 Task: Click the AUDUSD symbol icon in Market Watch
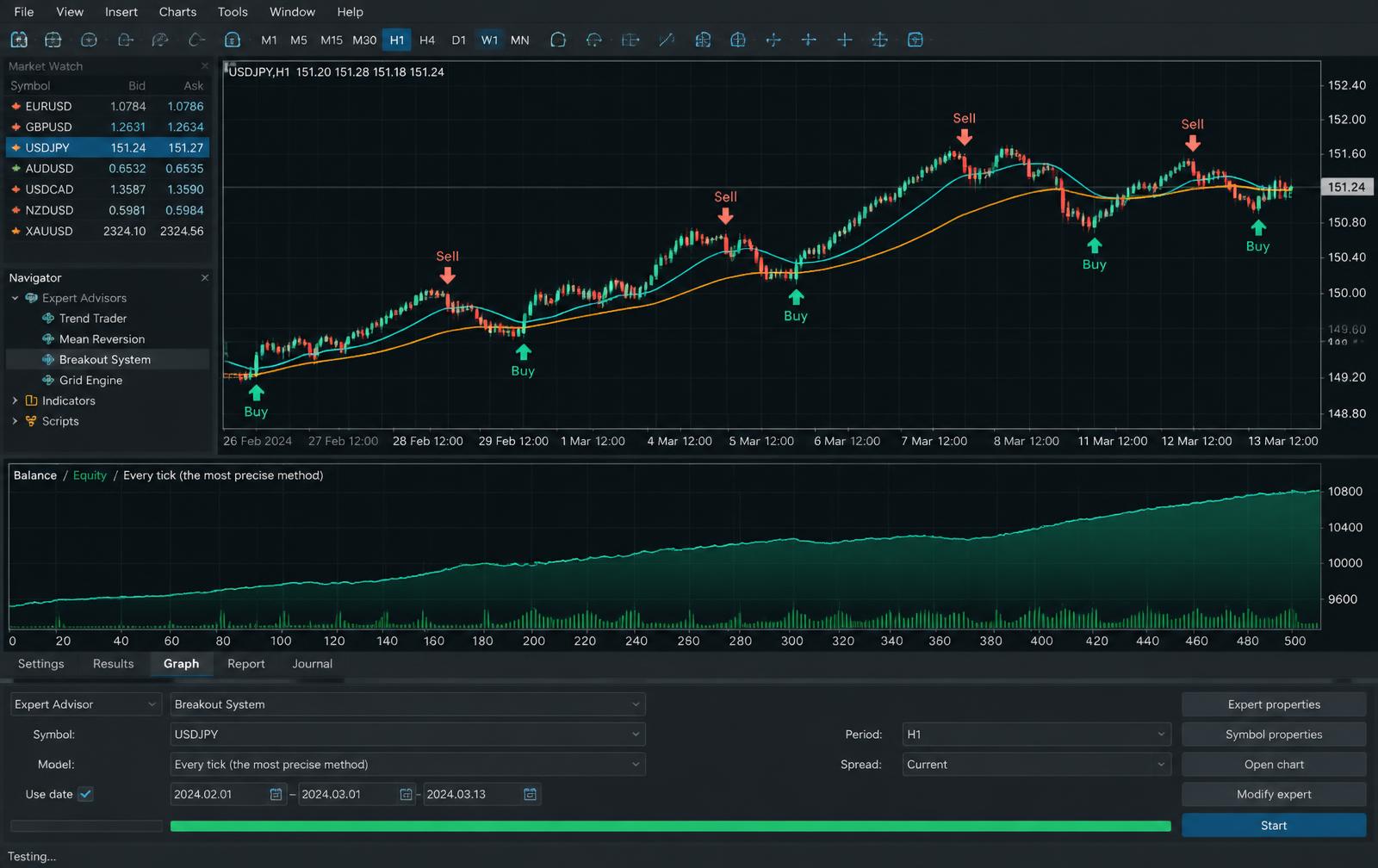click(16, 169)
